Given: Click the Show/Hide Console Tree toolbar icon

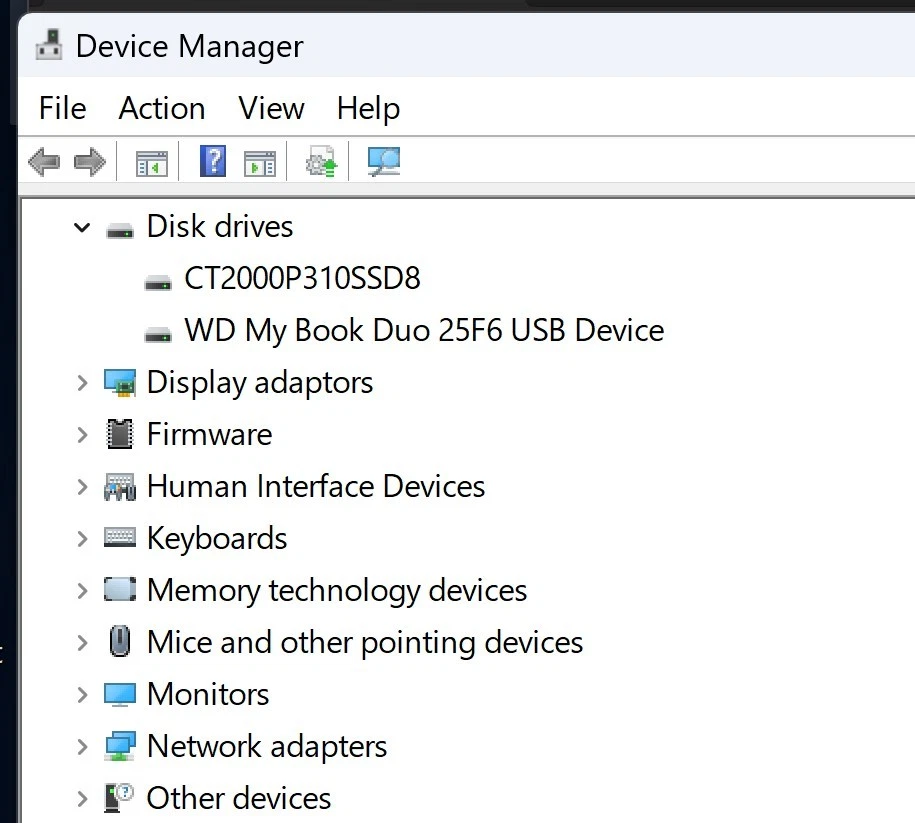Looking at the screenshot, I should tap(150, 161).
